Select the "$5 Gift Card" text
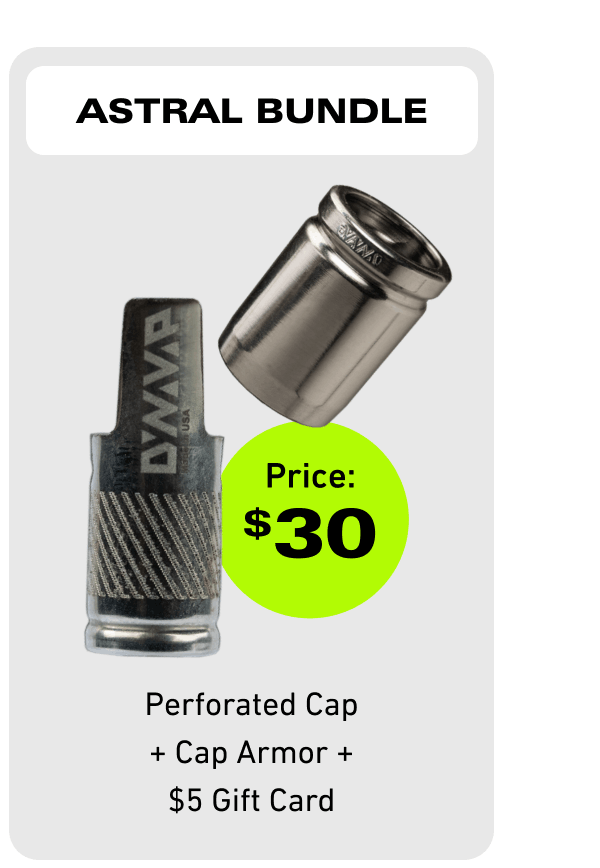The image size is (600, 868). point(251,800)
